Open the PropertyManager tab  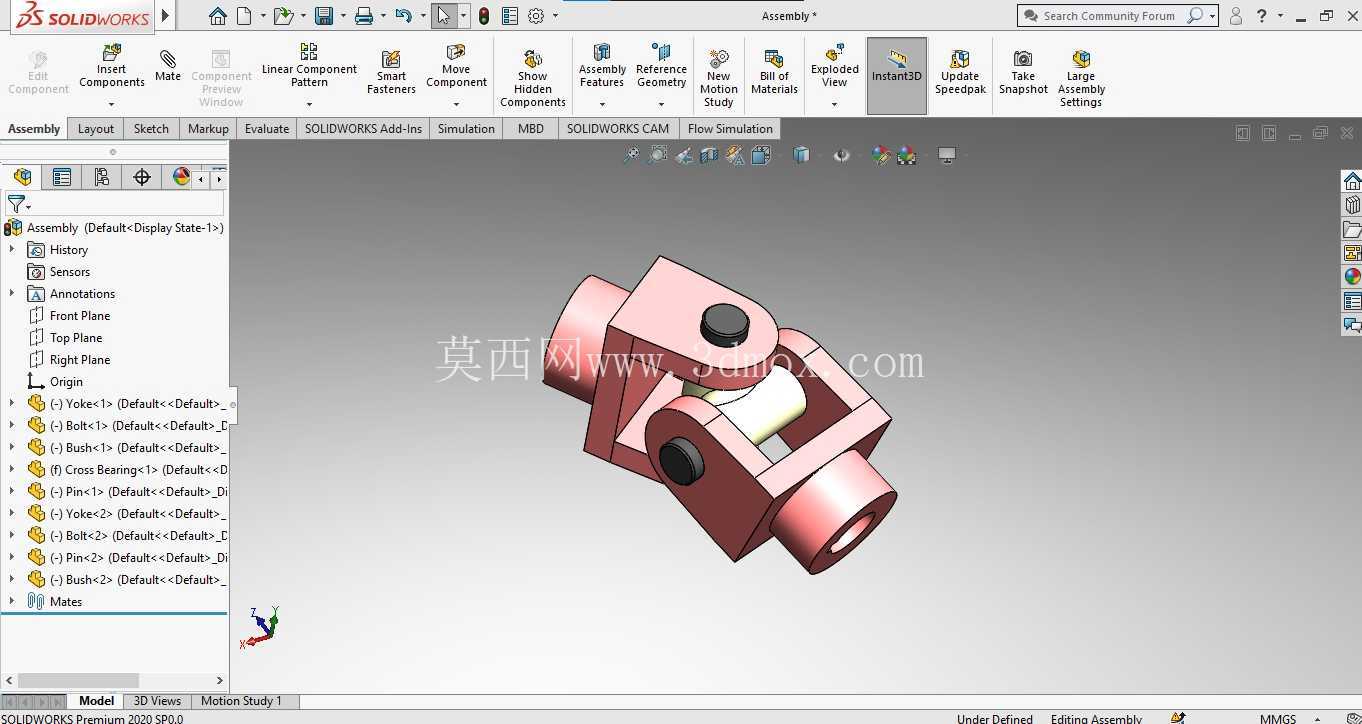[x=62, y=177]
